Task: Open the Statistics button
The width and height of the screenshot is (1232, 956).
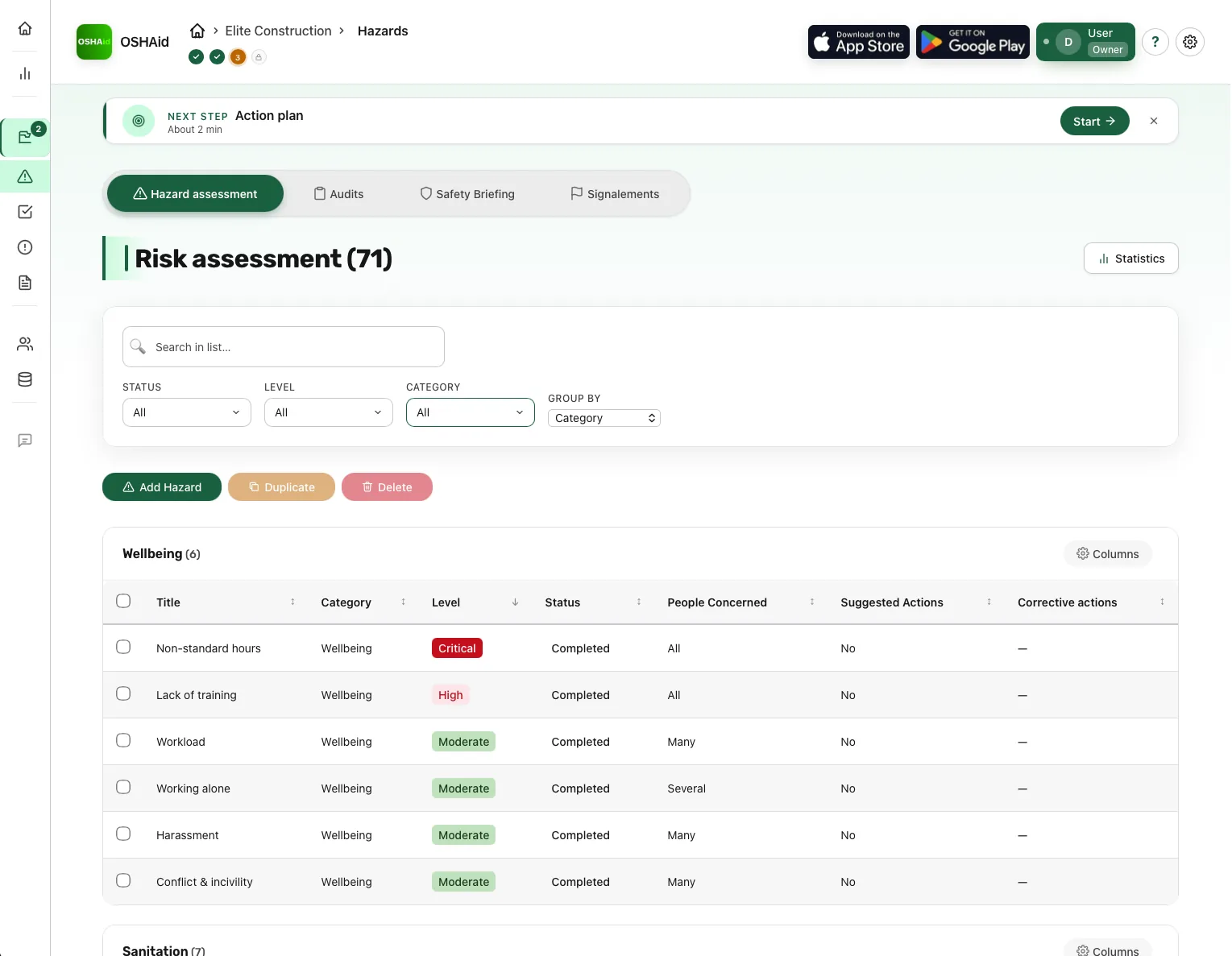Action: [x=1131, y=259]
